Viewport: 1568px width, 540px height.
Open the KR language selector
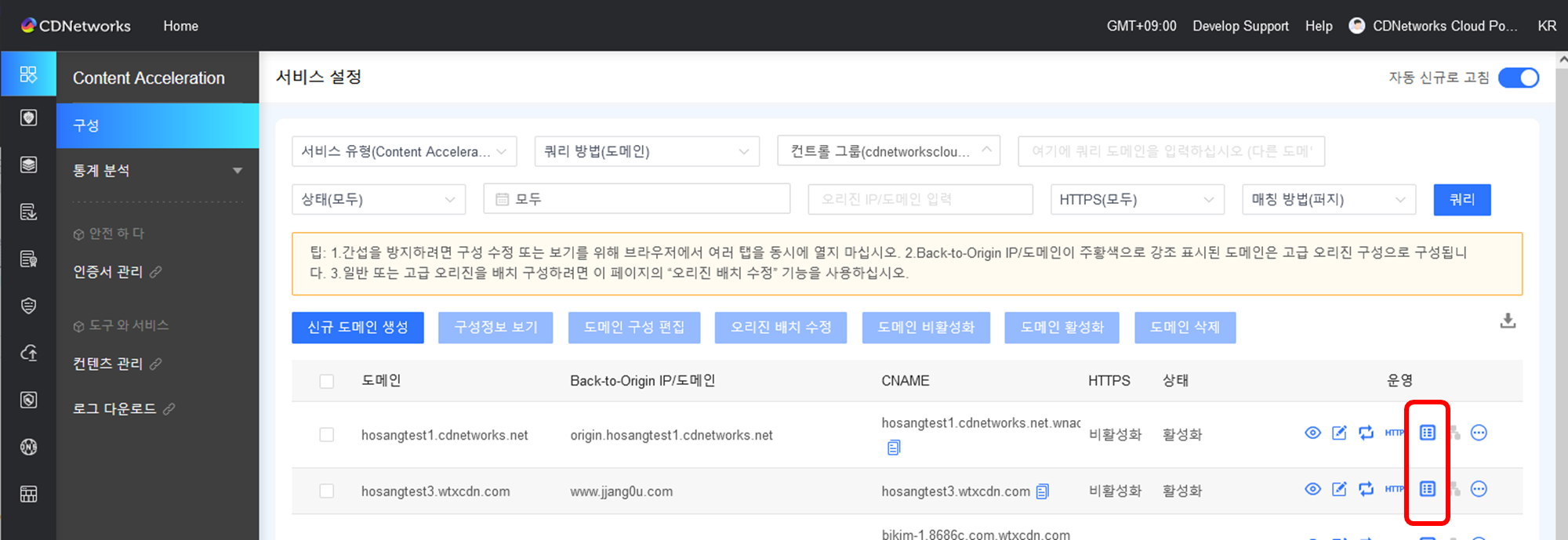[1547, 26]
